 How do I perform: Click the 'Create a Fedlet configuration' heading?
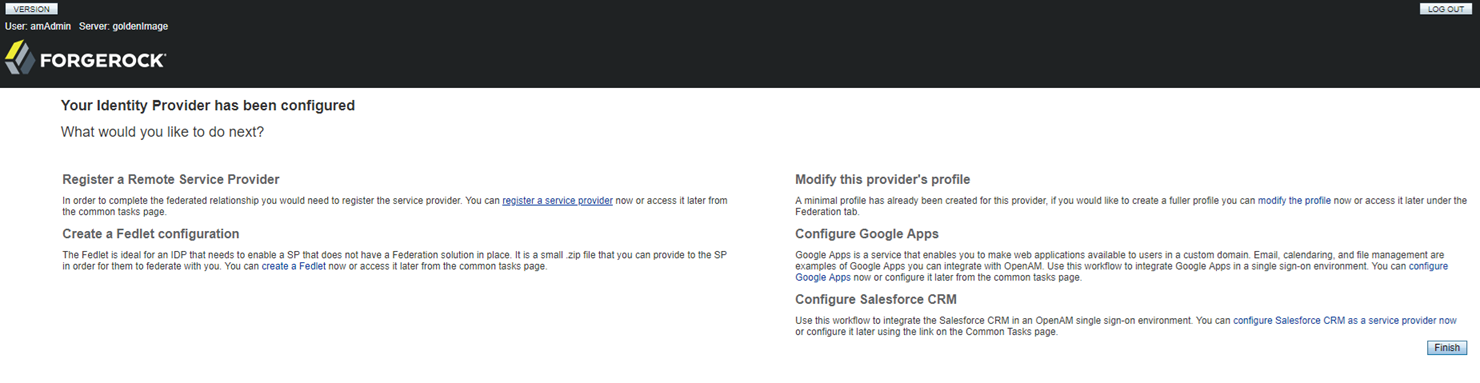[151, 234]
